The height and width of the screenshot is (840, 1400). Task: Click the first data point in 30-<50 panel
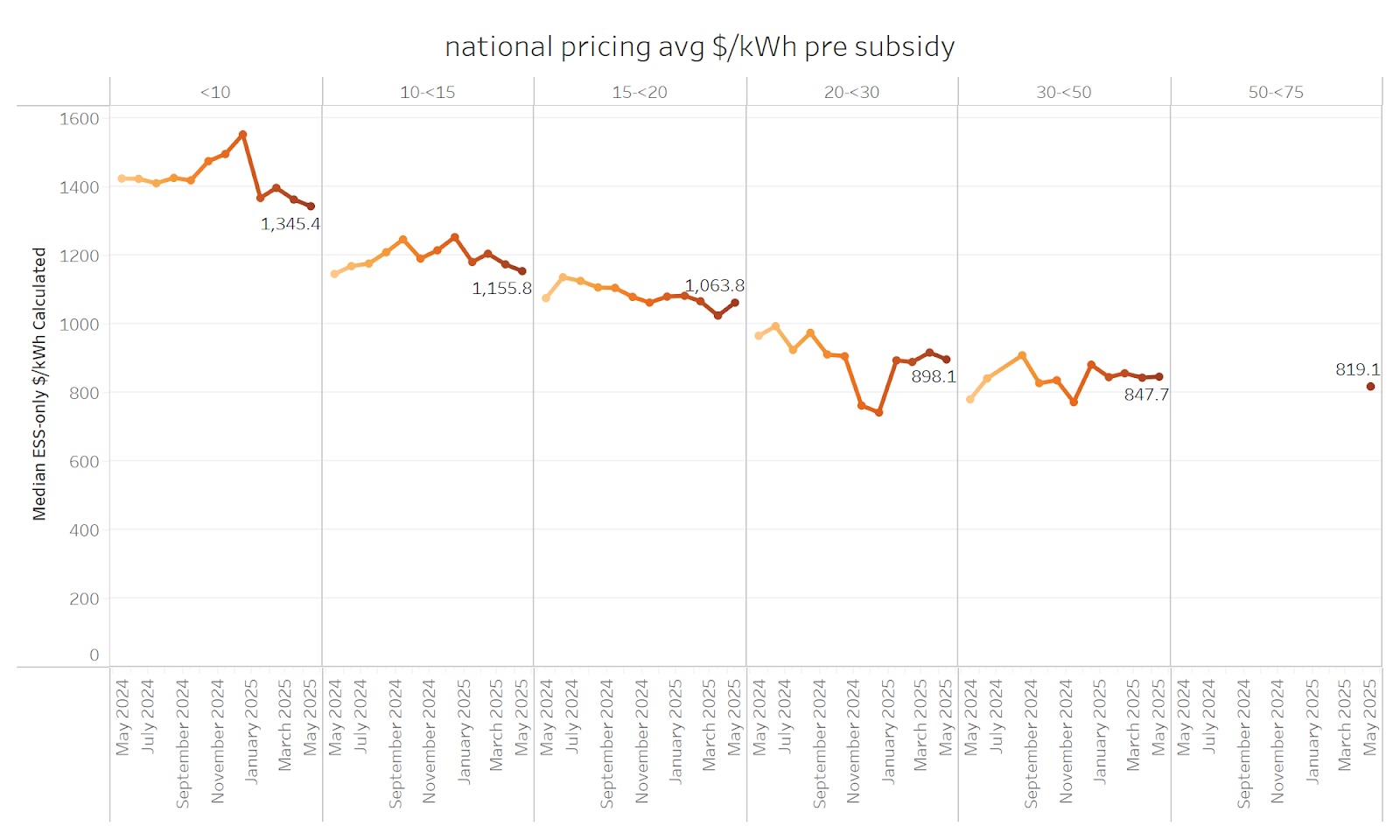pos(970,399)
